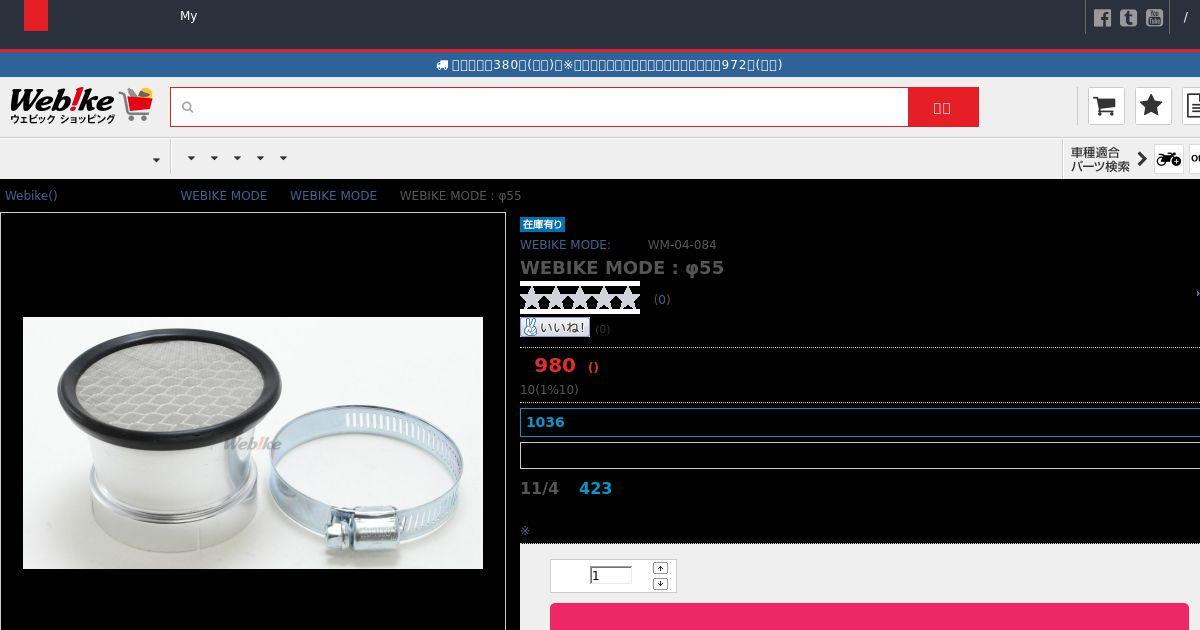Click the shipping fee banner text
This screenshot has height=630, width=1200.
(x=617, y=65)
